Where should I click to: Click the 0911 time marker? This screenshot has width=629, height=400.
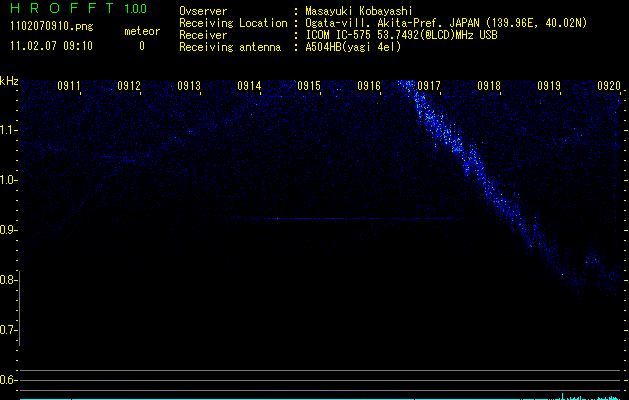tap(69, 86)
